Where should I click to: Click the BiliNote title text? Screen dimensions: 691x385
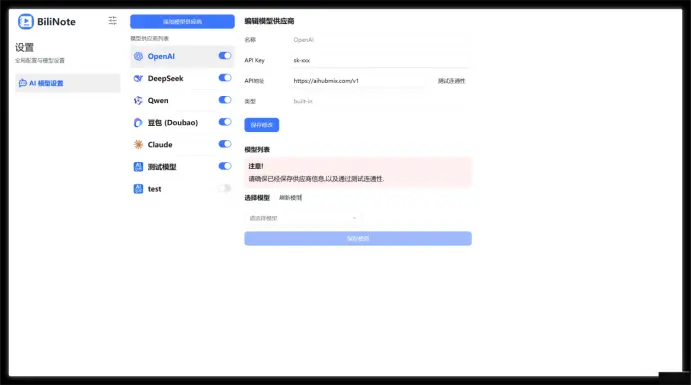coord(56,22)
